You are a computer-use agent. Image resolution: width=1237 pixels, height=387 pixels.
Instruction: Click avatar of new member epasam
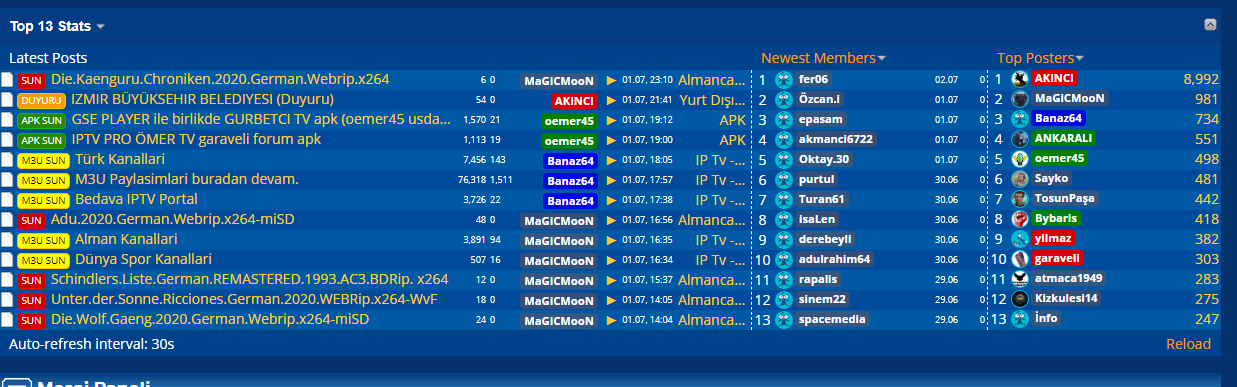click(x=784, y=119)
